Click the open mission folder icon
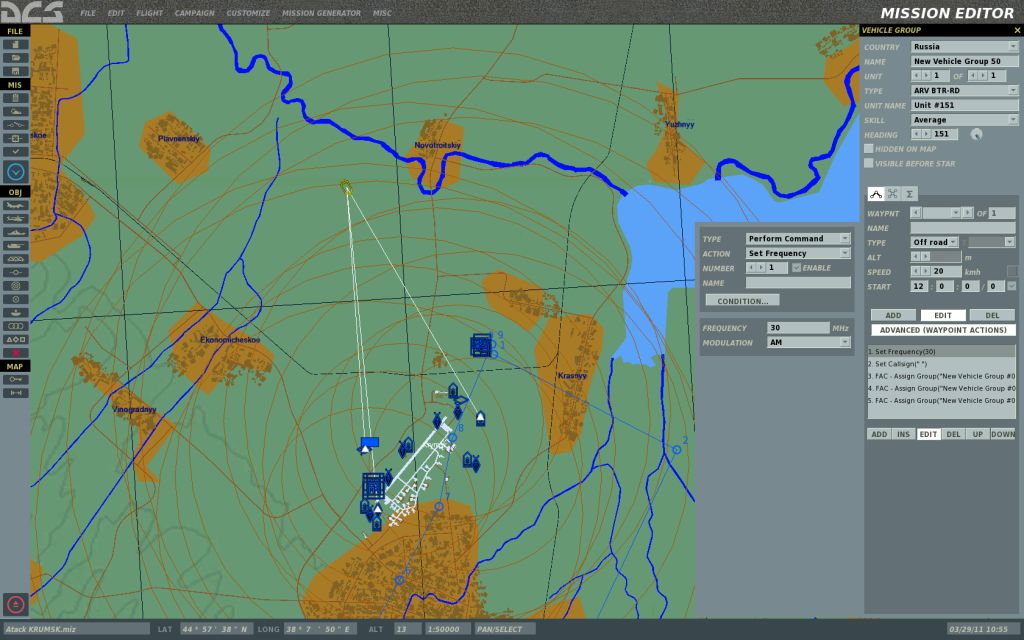The height and width of the screenshot is (640, 1024). 16,57
